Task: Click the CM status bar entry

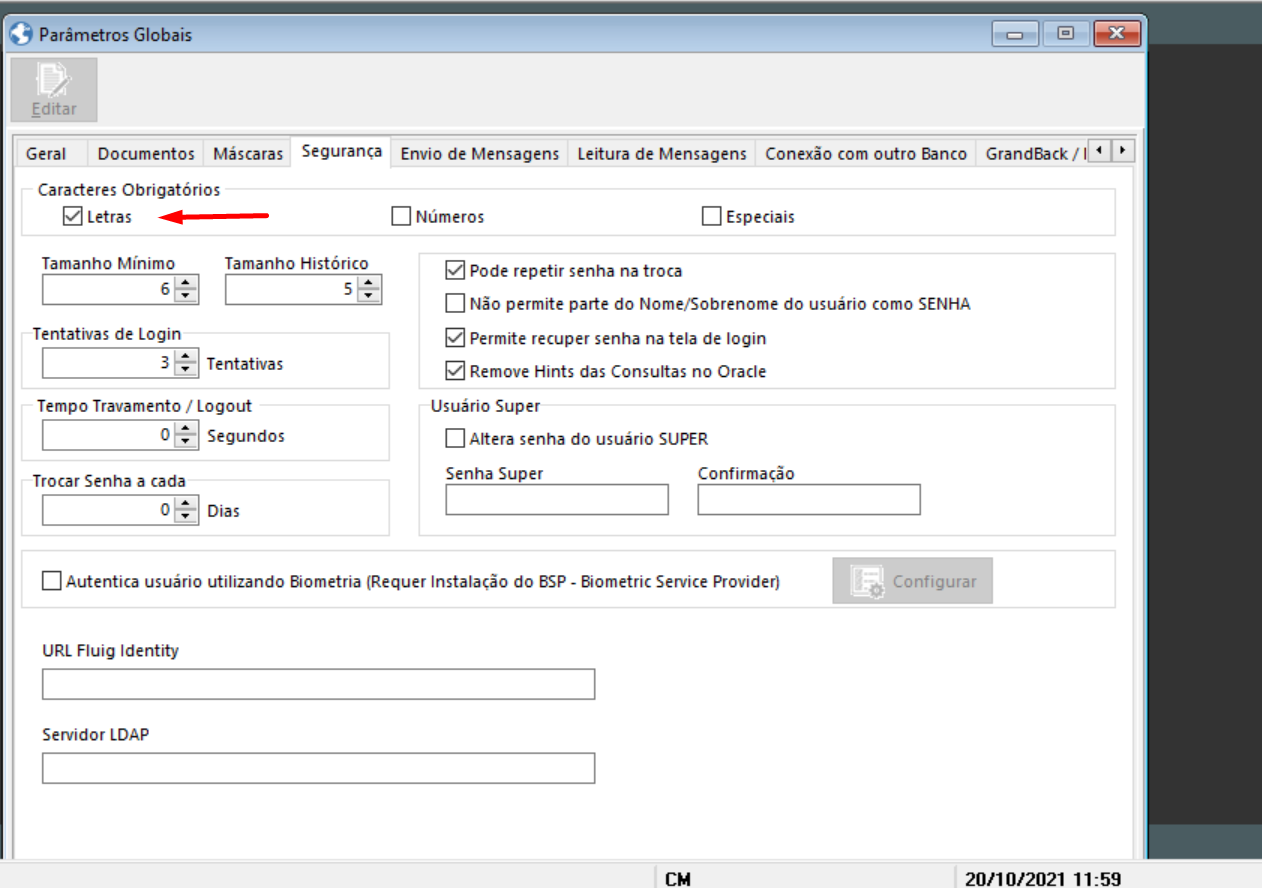Action: pos(677,879)
